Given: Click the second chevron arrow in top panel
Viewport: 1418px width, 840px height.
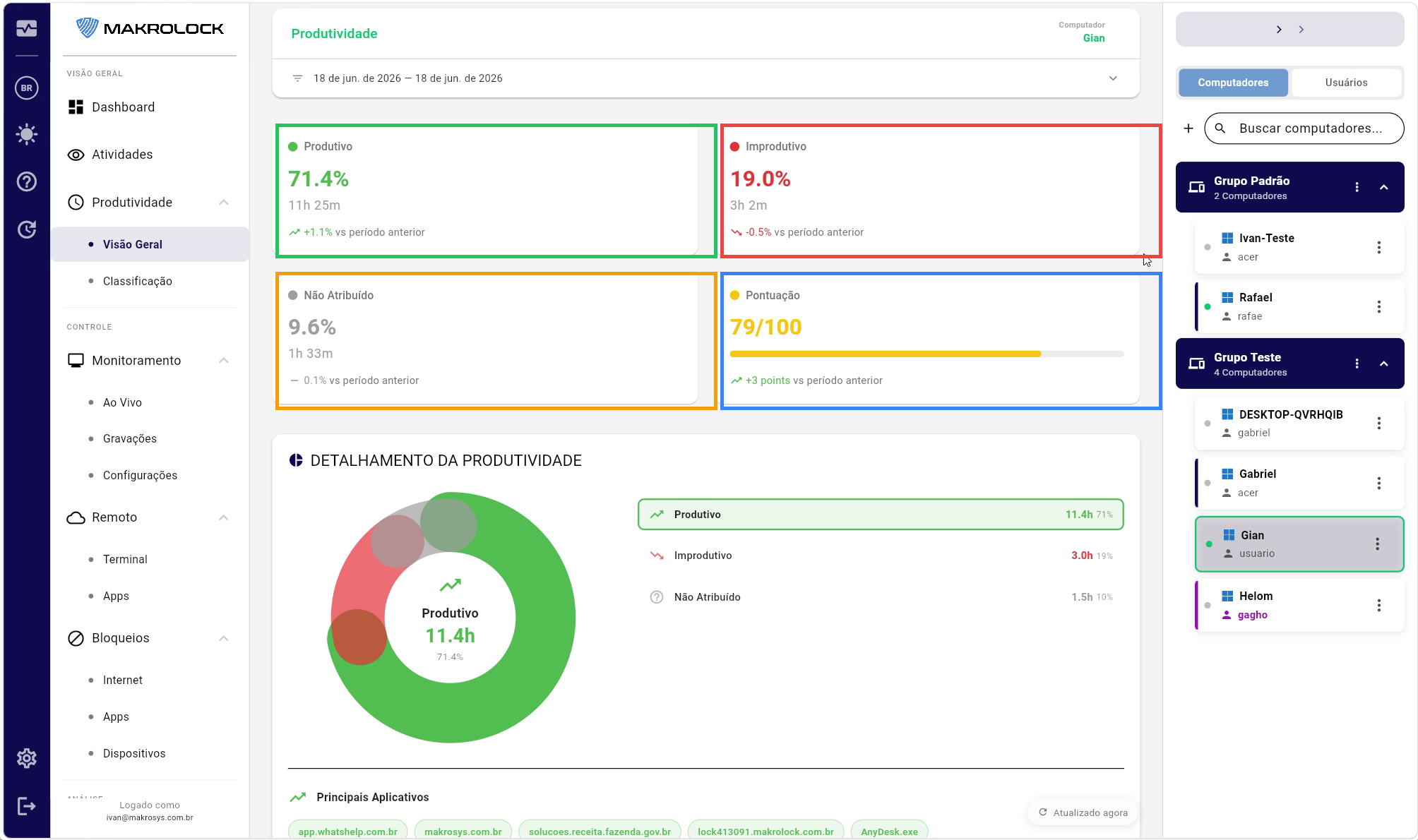Looking at the screenshot, I should coord(1301,30).
